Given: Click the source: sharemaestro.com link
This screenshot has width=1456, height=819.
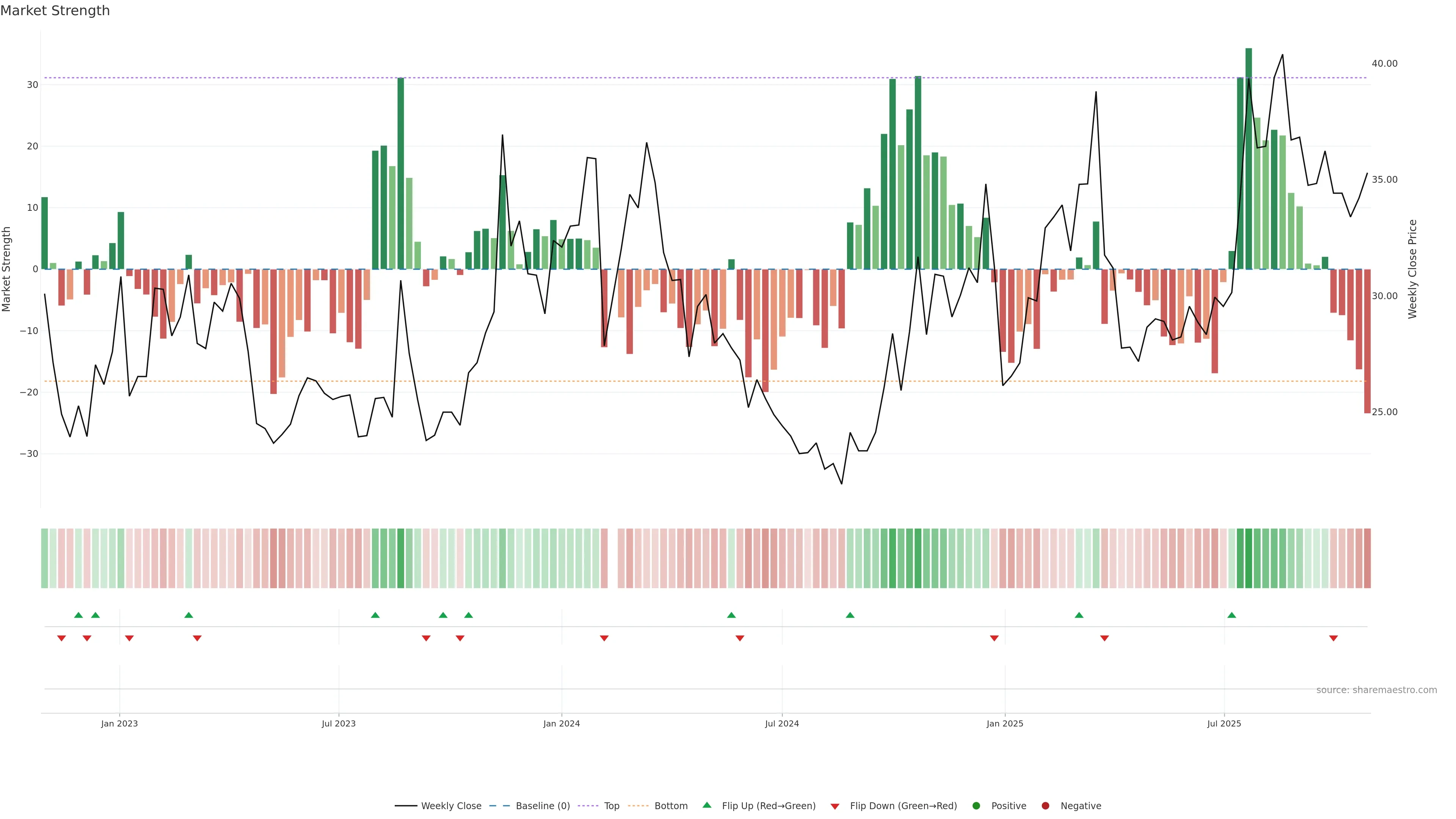Looking at the screenshot, I should tap(1376, 690).
